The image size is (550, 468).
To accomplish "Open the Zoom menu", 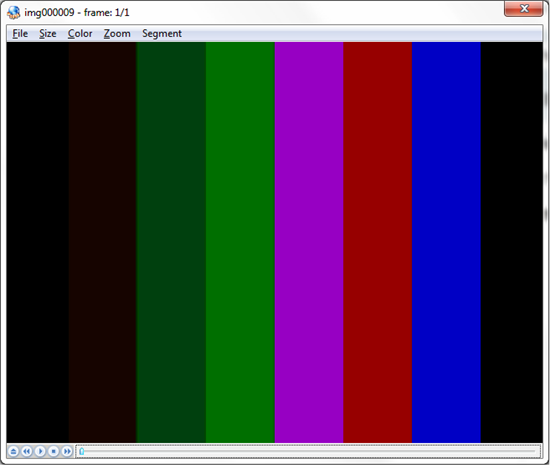I will coord(117,34).
